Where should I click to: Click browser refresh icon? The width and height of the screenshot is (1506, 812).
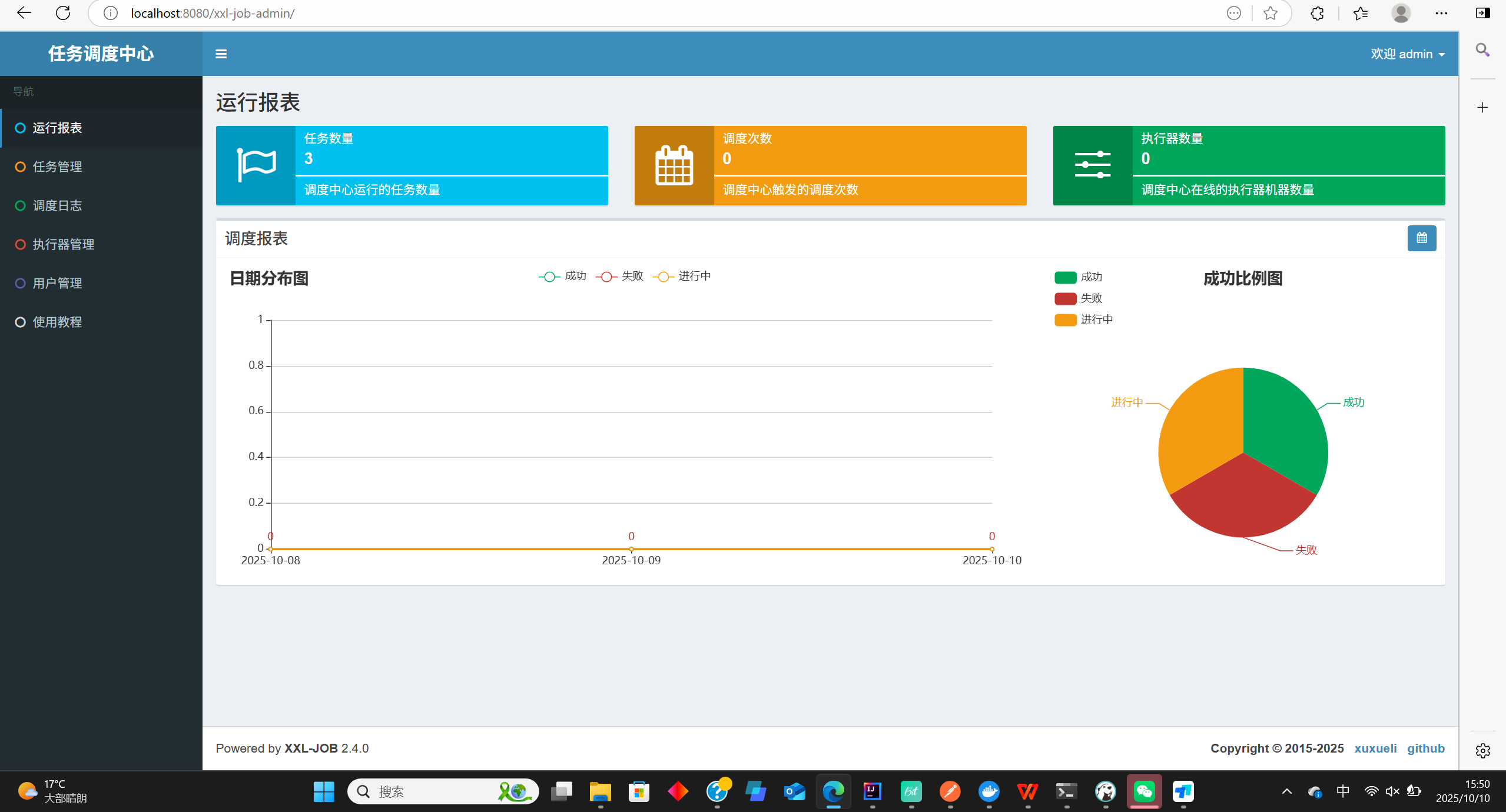(x=63, y=13)
